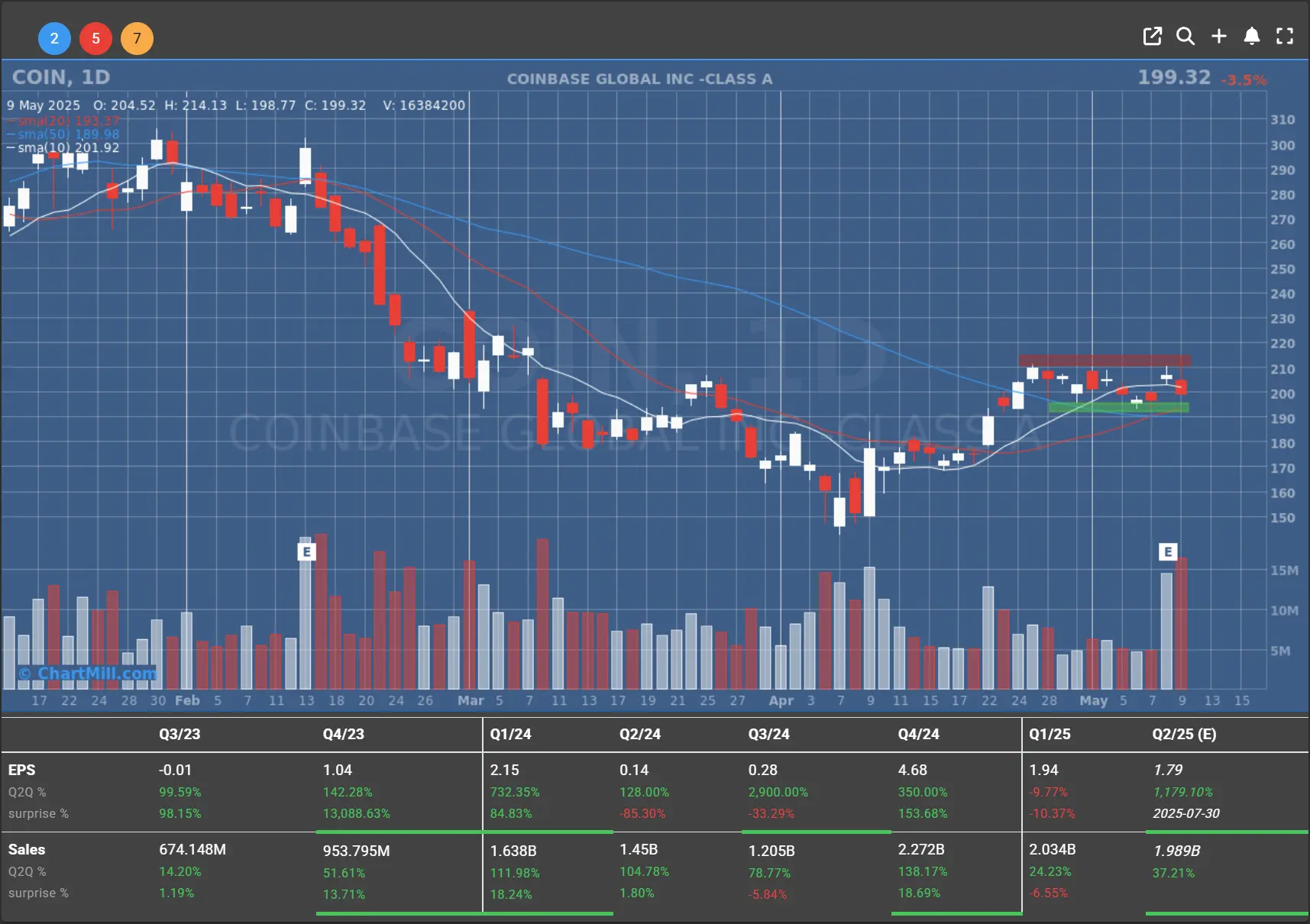Click the 2025-07-30 earnings date
This screenshot has height=924, width=1310.
tap(1186, 813)
